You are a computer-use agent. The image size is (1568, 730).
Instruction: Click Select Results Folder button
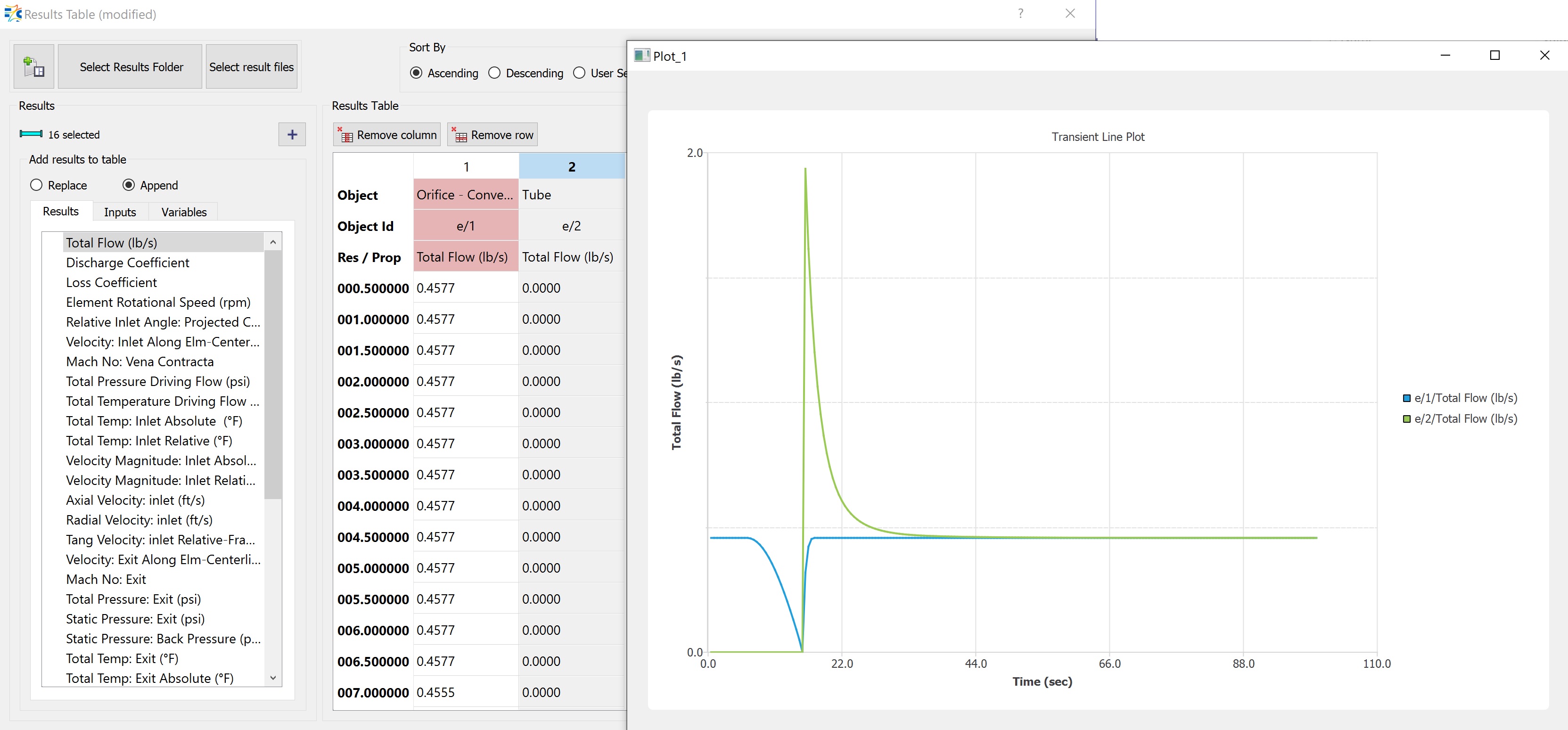coord(131,67)
